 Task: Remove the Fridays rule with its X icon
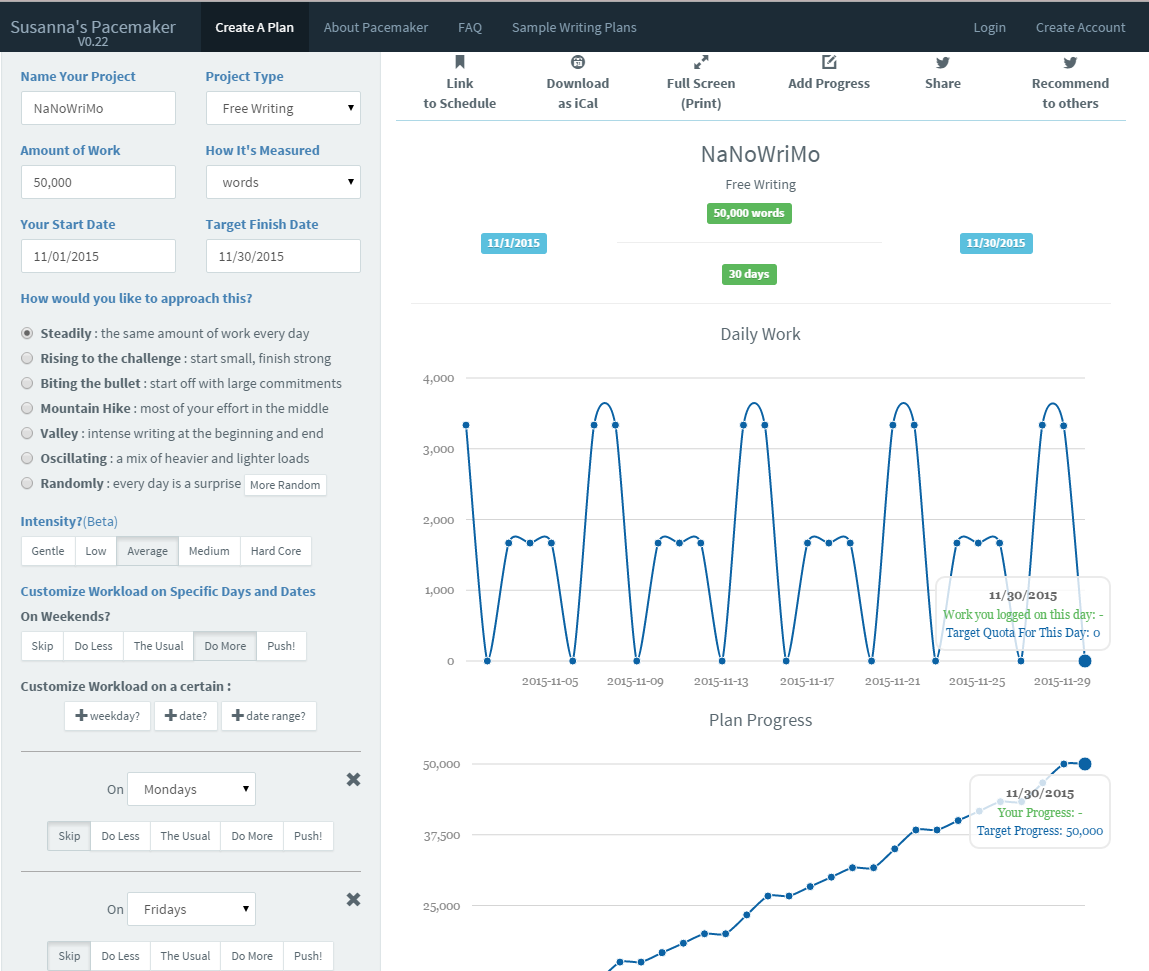353,899
